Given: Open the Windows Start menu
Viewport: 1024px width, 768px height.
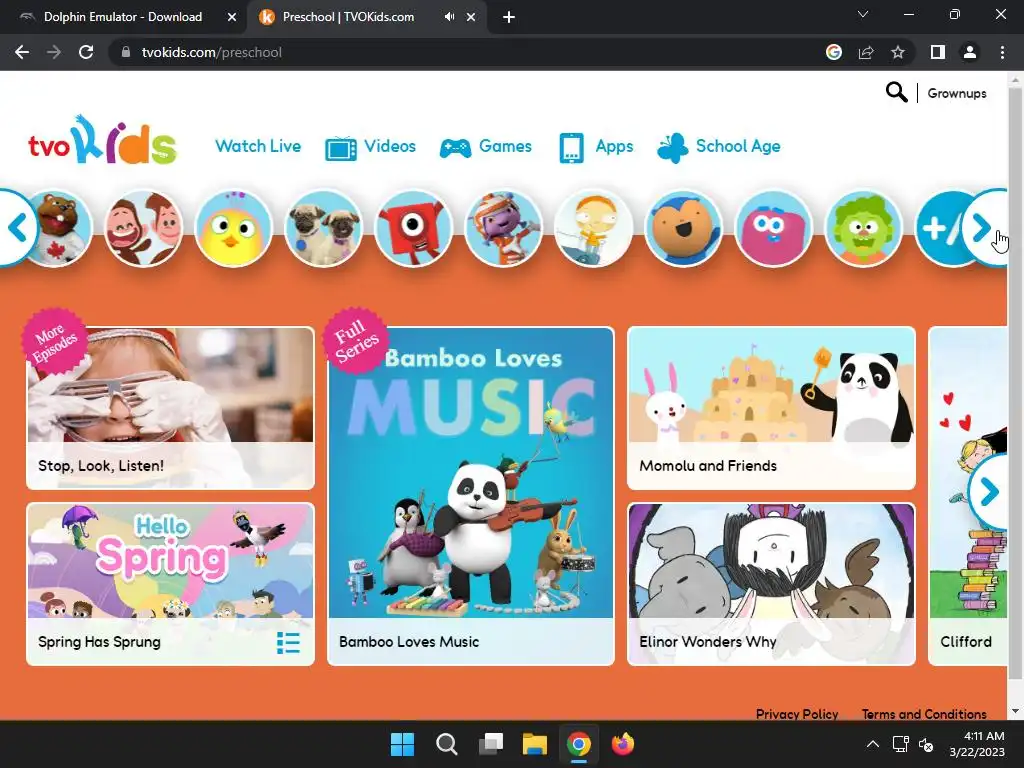Looking at the screenshot, I should [x=402, y=744].
